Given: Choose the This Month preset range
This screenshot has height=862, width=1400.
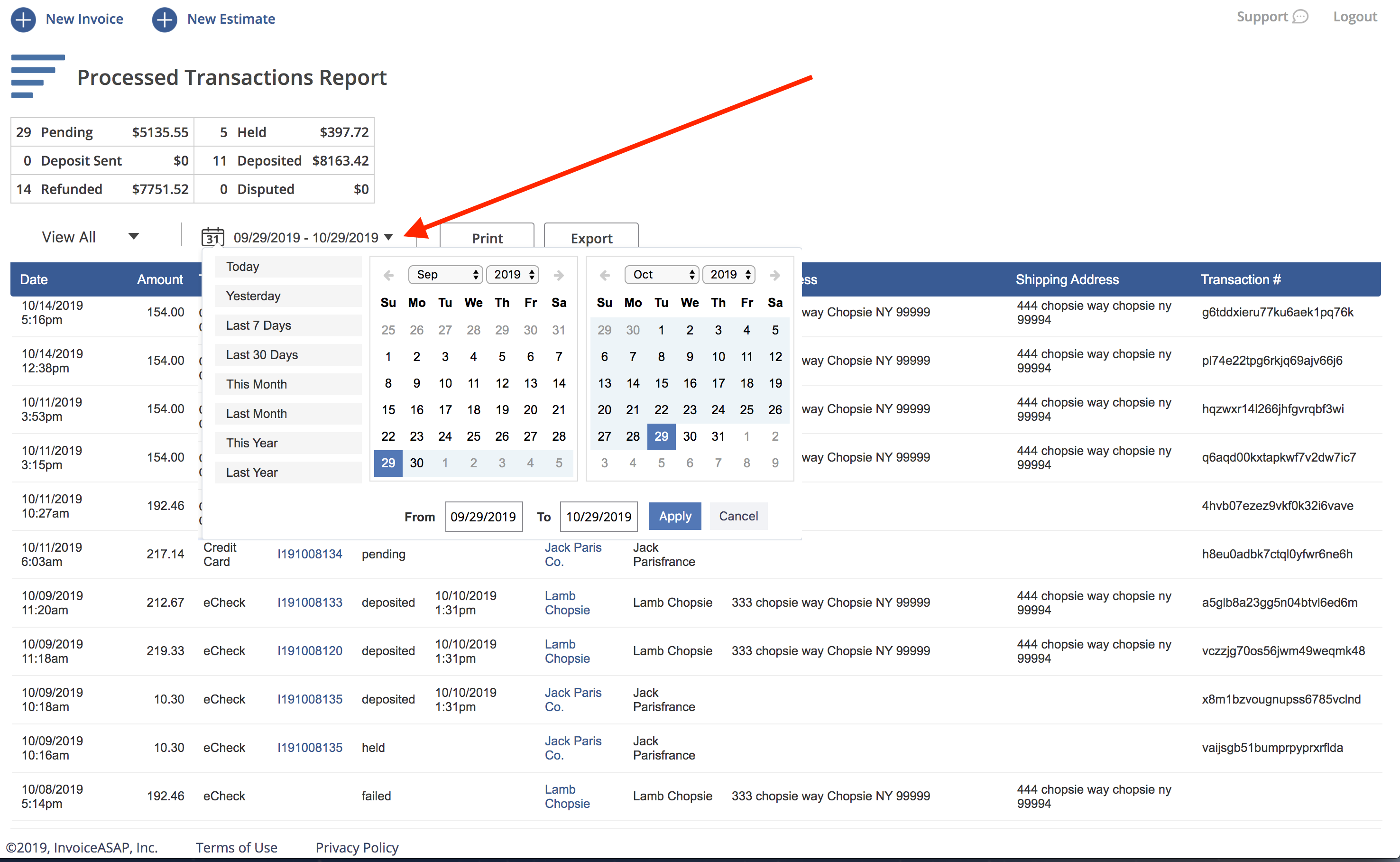Looking at the screenshot, I should (288, 384).
